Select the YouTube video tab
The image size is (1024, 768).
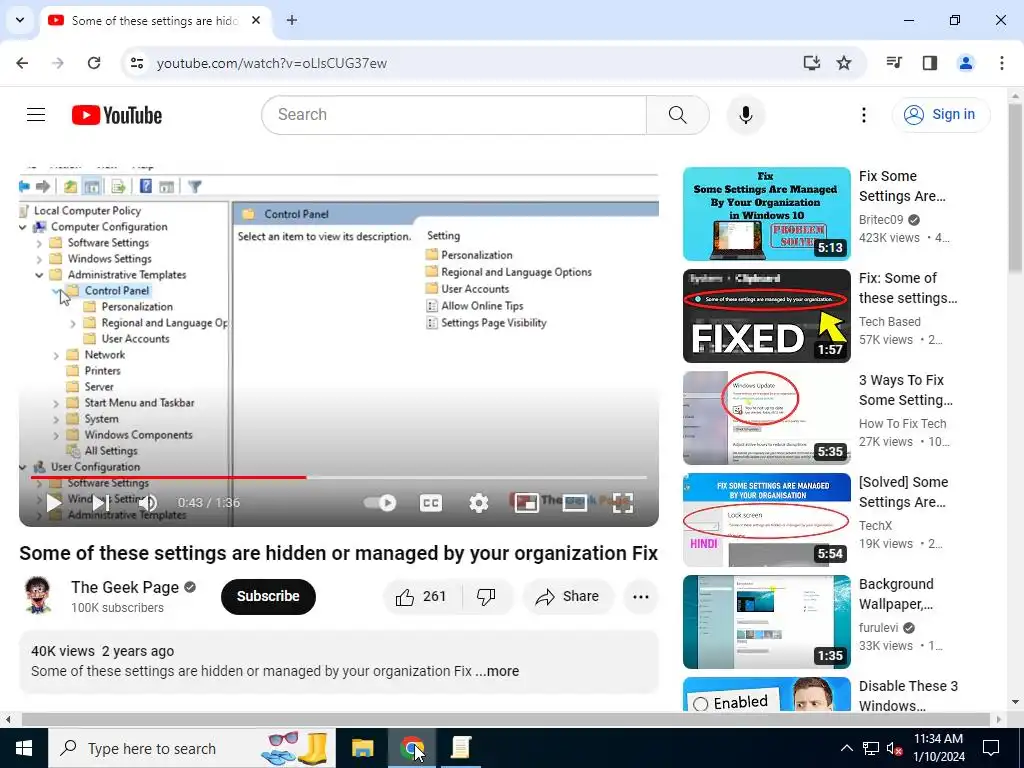[155, 21]
